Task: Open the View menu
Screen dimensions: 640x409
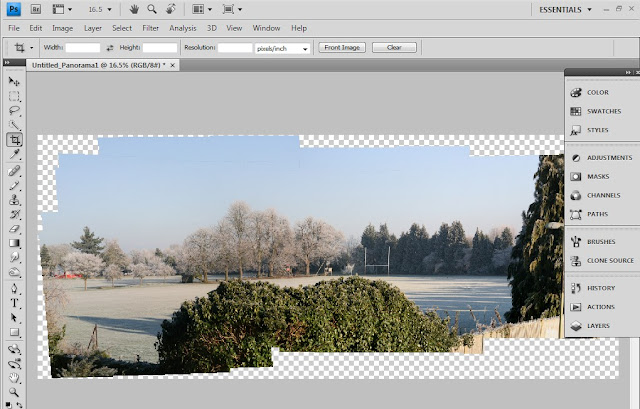Action: coord(234,28)
